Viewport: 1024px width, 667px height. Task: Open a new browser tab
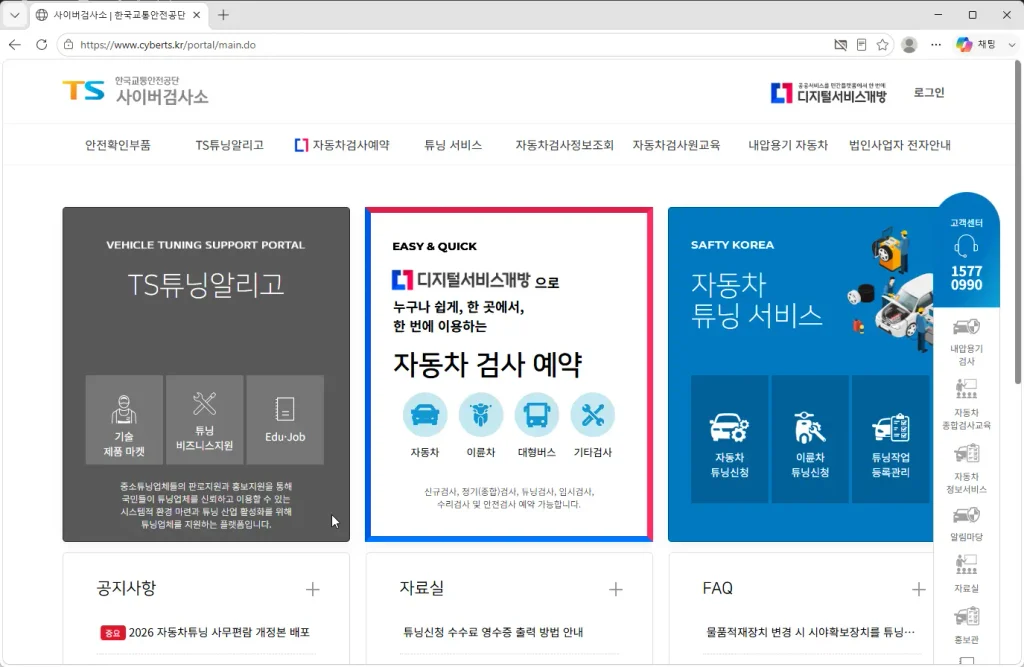click(x=223, y=14)
